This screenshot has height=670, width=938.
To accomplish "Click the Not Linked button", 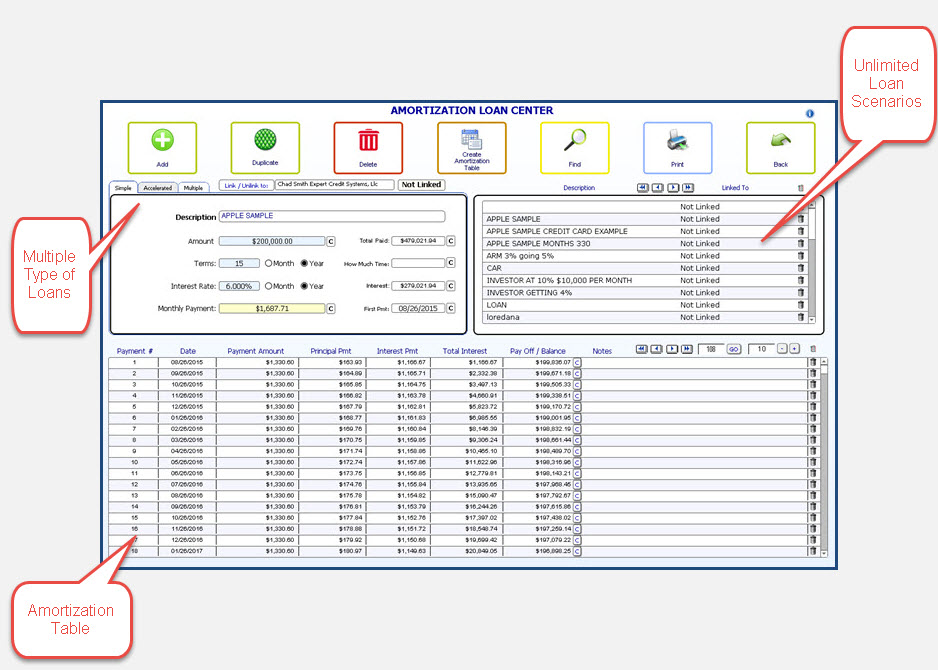I will tap(421, 185).
